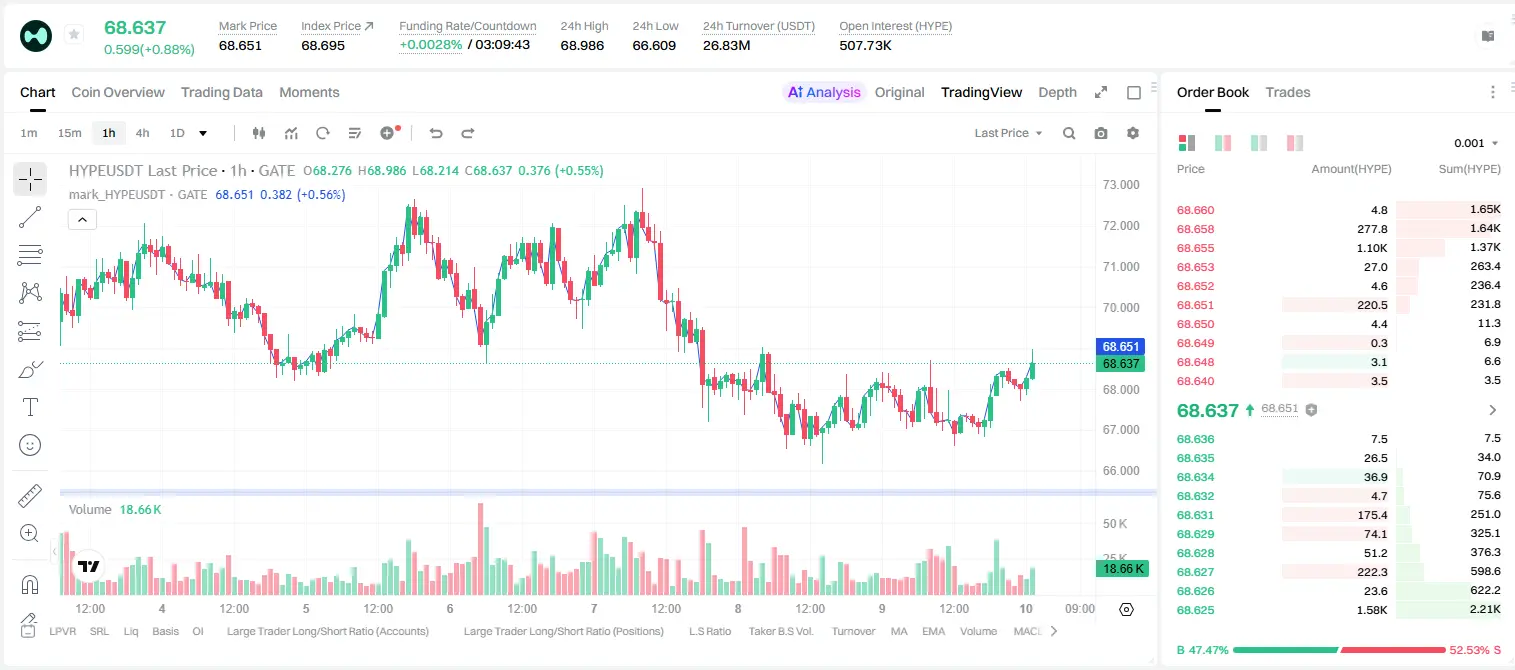
Task: Open the emoji sticker tool
Action: pos(30,445)
